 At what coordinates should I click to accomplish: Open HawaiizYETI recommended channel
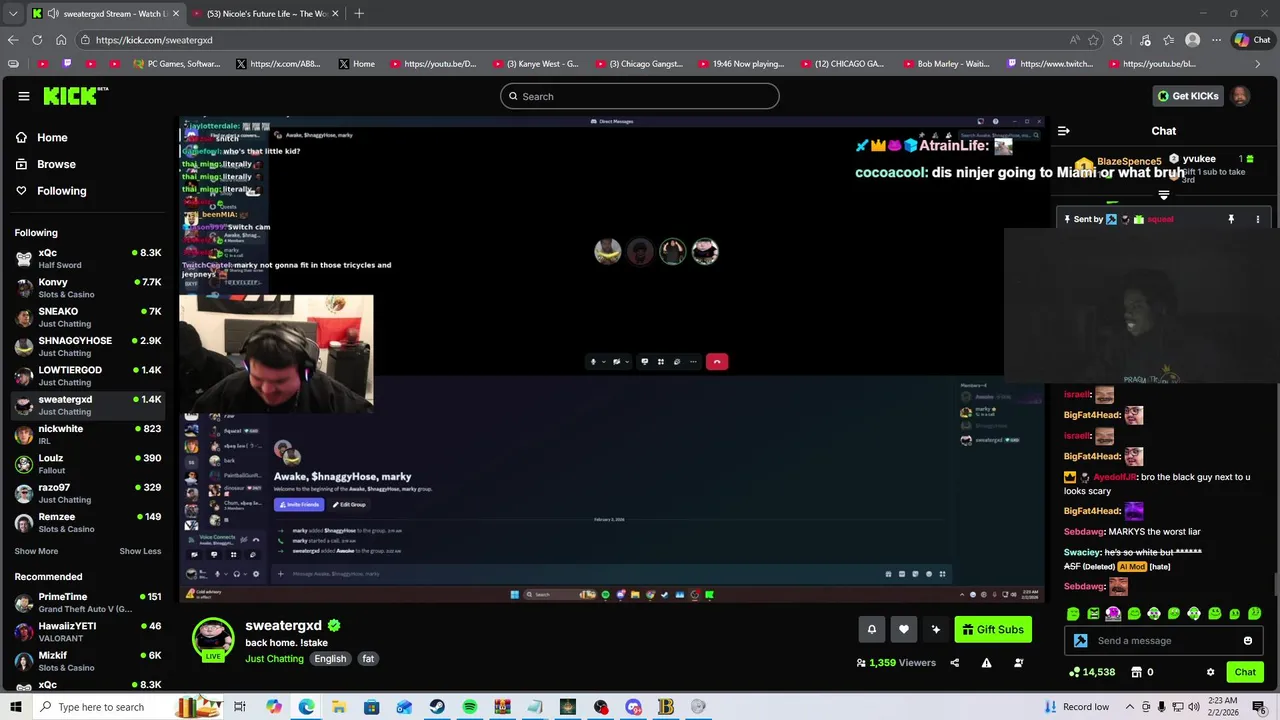[x=88, y=632]
